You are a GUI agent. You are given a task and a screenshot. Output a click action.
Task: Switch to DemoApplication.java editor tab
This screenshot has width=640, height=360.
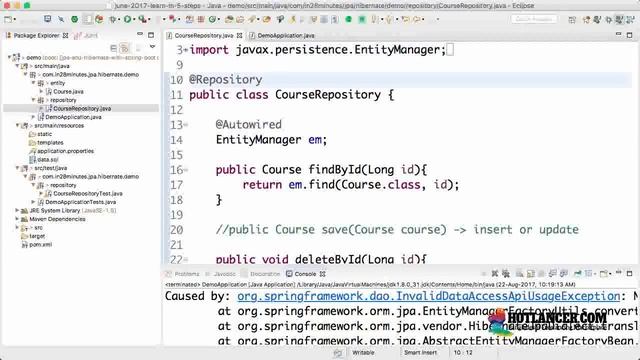click(x=286, y=36)
